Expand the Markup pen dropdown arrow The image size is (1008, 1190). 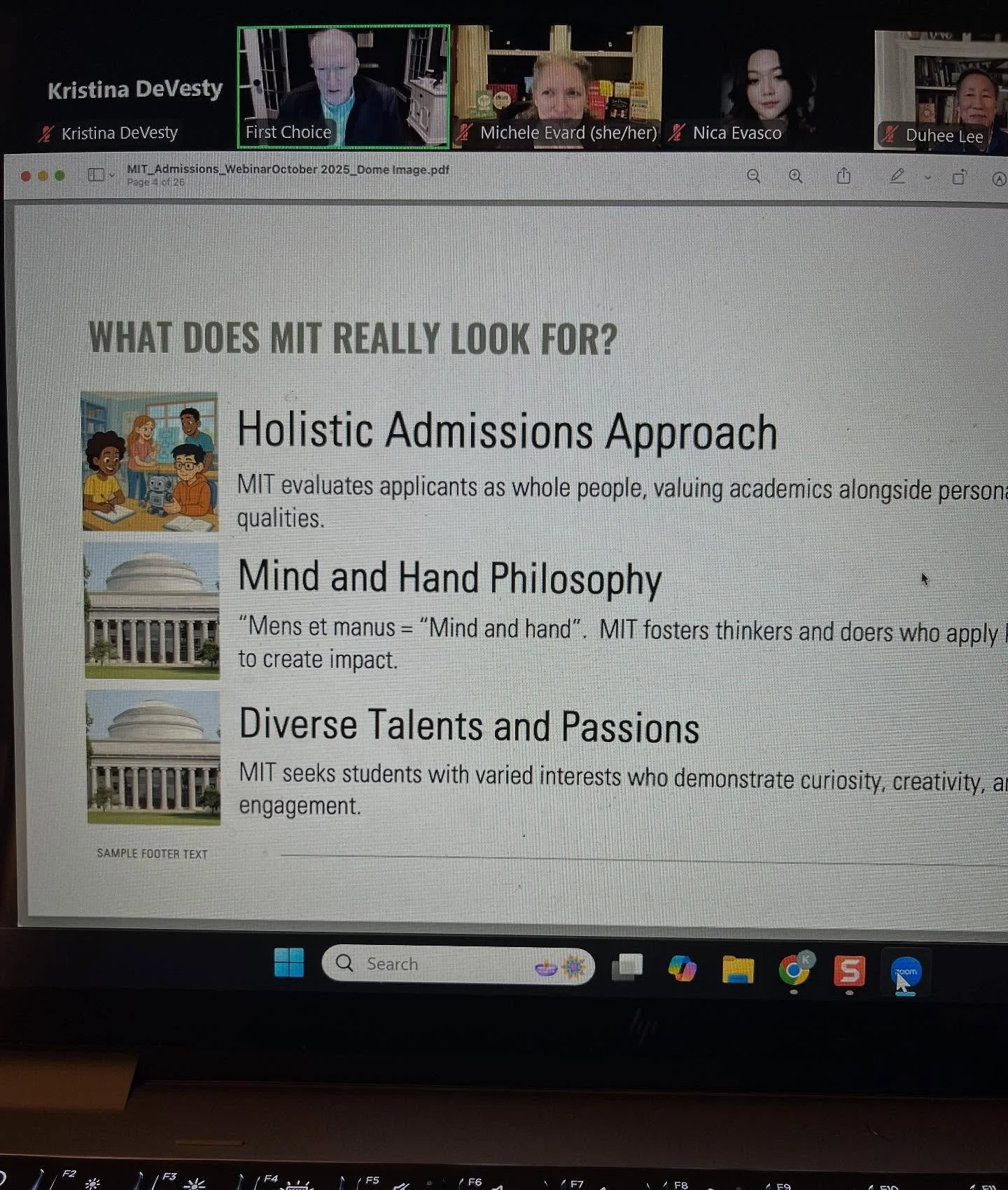(x=928, y=178)
